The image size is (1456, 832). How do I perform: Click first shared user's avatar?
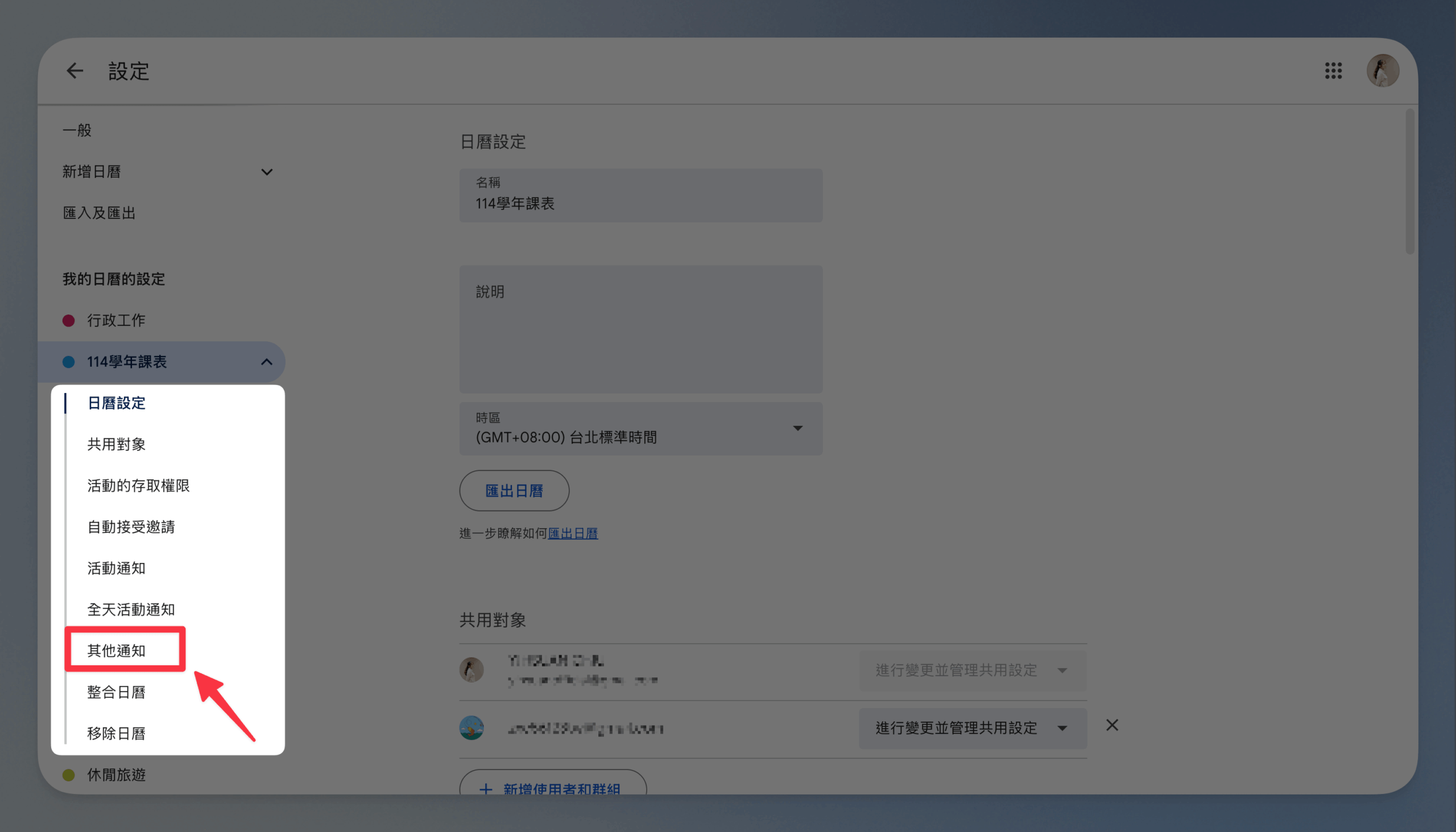[471, 670]
